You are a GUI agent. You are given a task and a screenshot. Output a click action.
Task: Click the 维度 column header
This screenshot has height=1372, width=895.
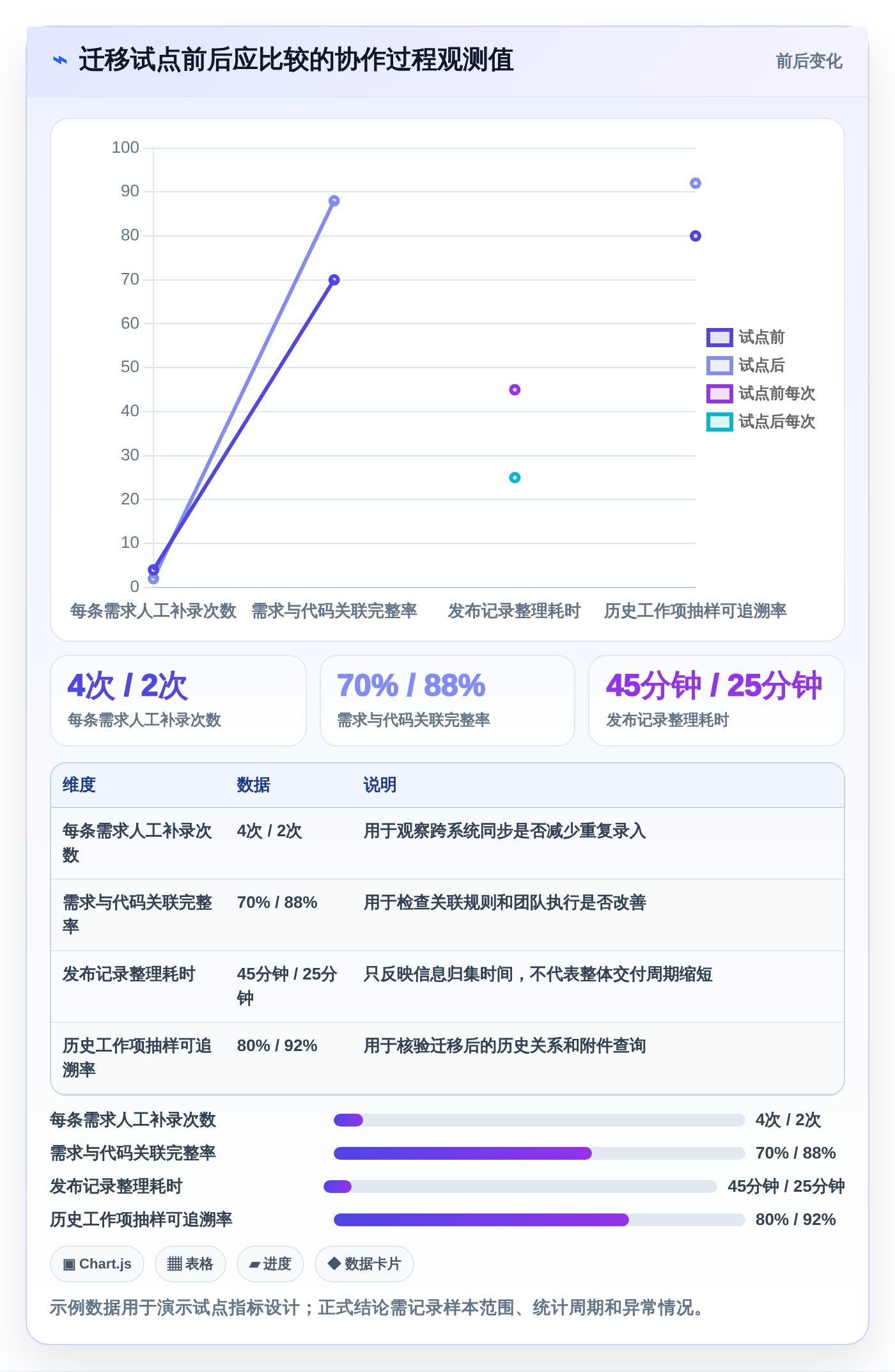tap(79, 785)
